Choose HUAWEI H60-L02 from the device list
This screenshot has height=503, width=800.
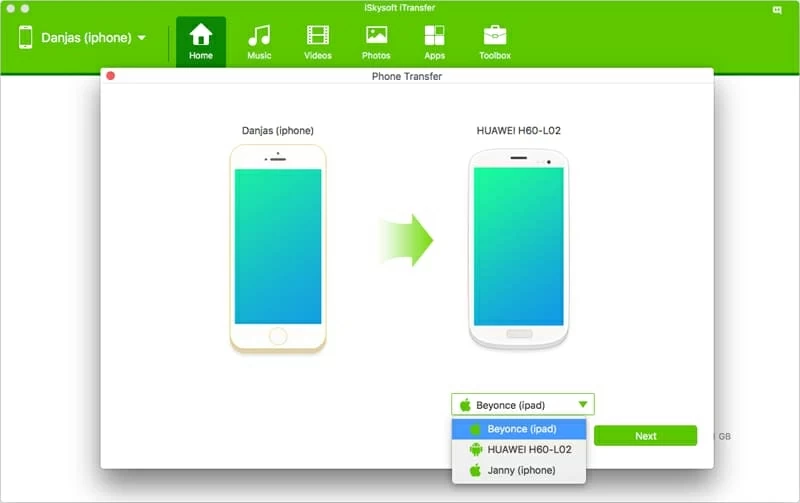(528, 449)
